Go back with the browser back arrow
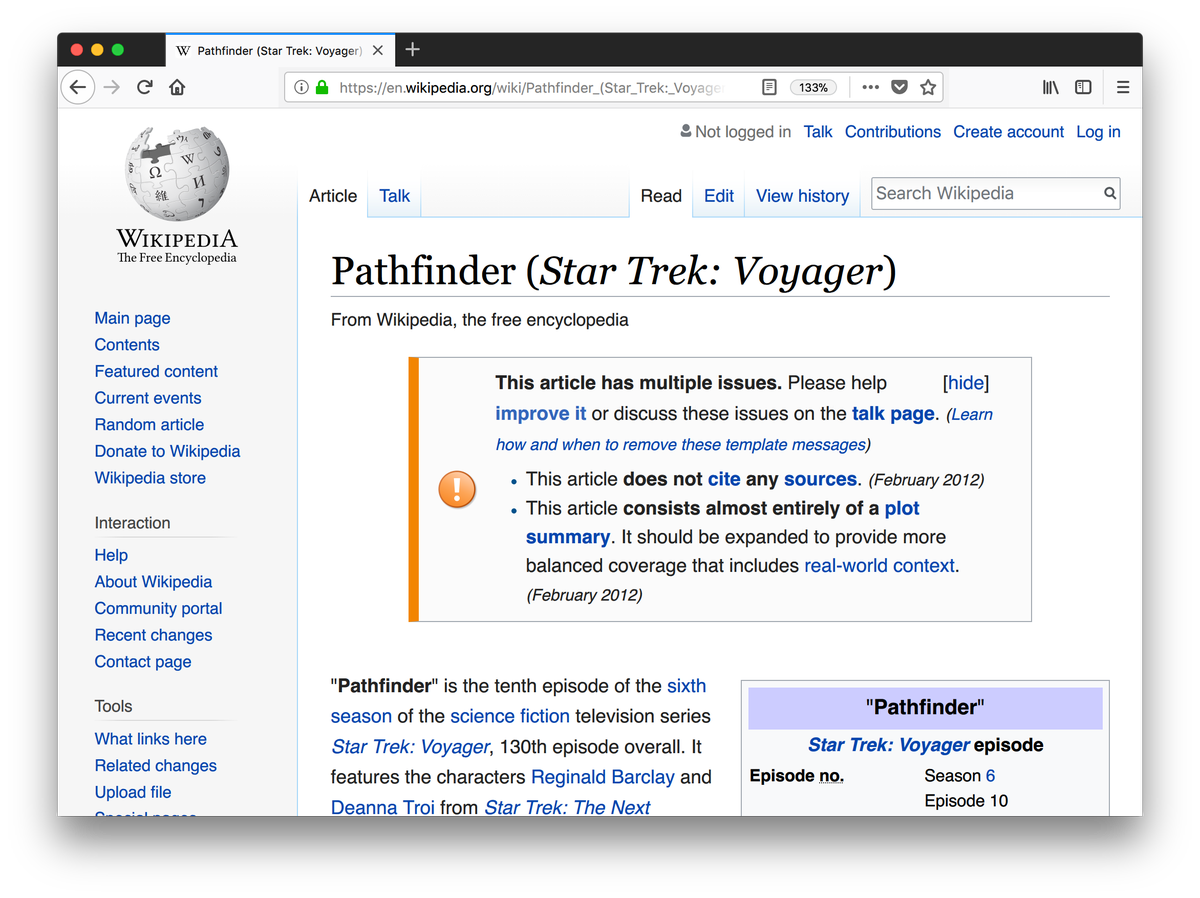Image resolution: width=1200 pixels, height=898 pixels. point(78,87)
